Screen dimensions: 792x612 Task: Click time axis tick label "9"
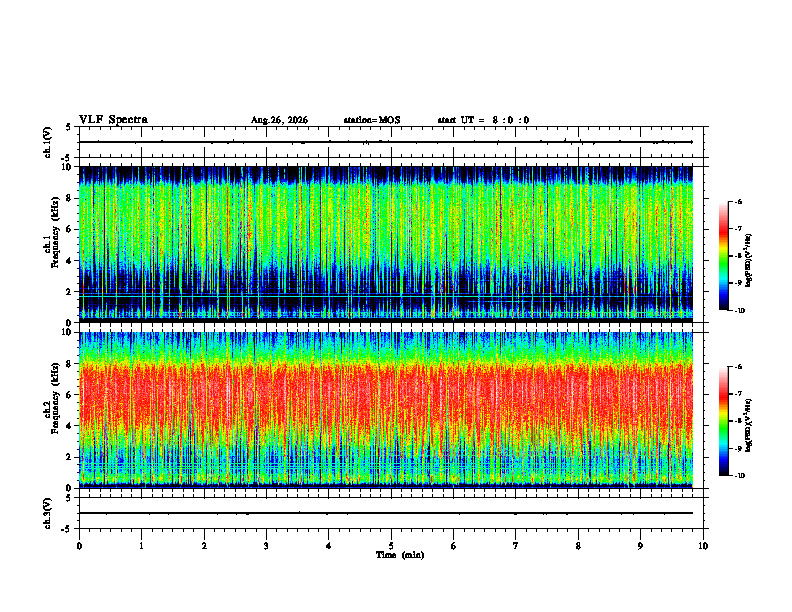click(640, 546)
